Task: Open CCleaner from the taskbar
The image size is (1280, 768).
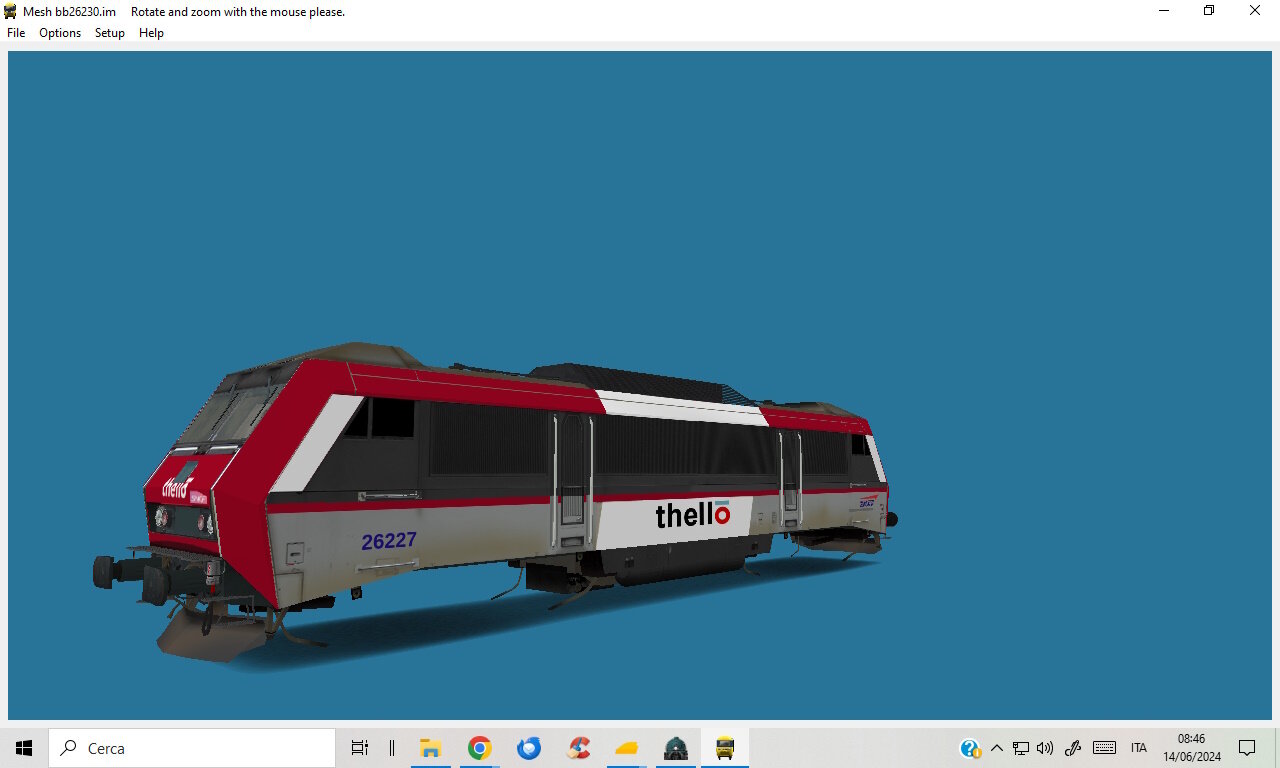Action: pyautogui.click(x=578, y=748)
